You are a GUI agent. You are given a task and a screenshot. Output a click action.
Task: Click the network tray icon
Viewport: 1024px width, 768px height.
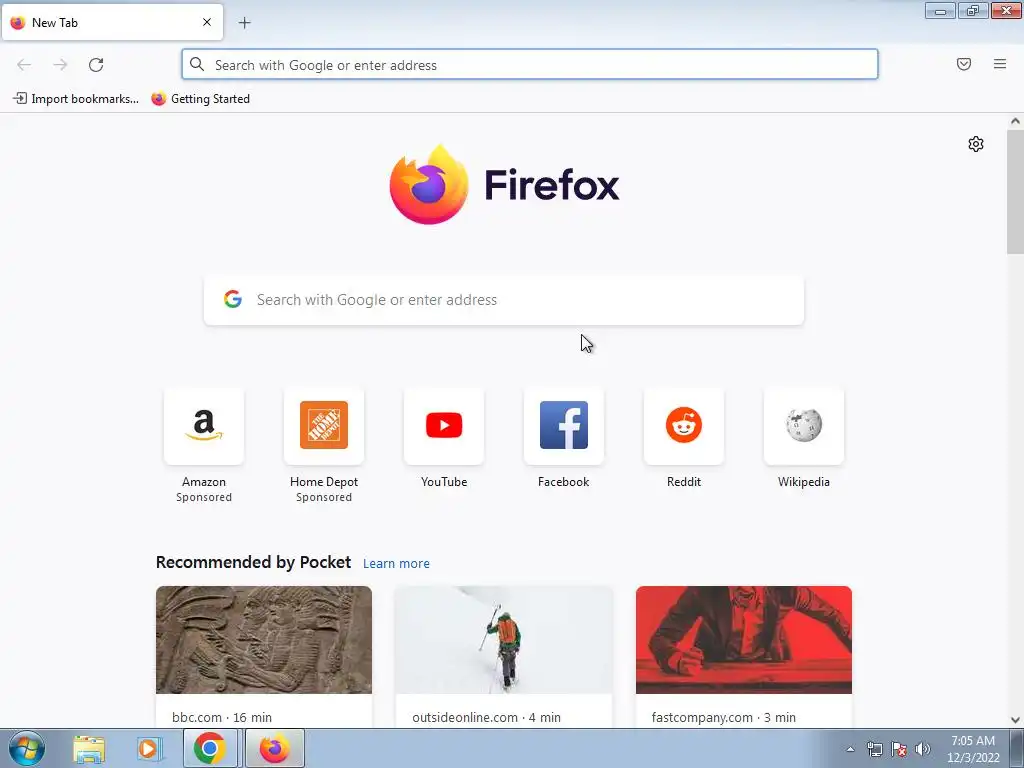coord(874,749)
